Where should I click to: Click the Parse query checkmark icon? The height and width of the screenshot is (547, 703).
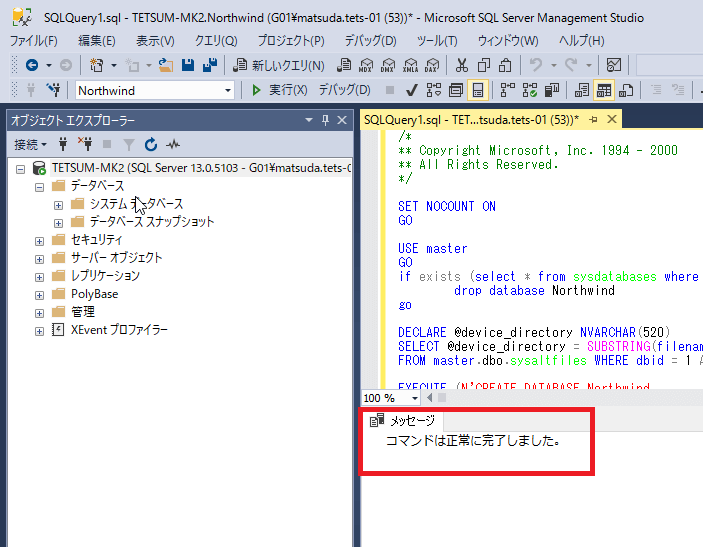(410, 90)
